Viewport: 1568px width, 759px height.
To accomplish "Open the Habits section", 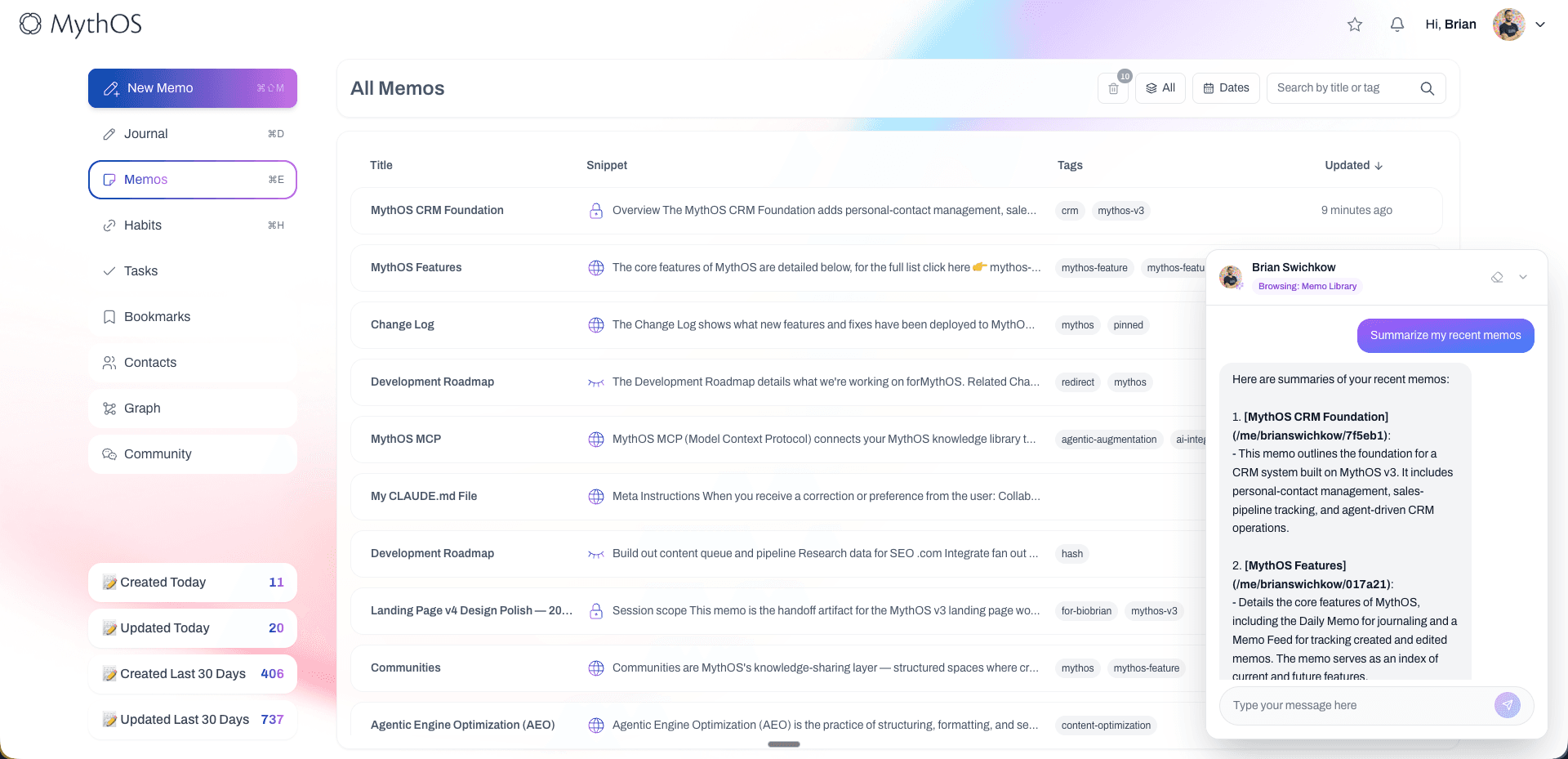I will click(144, 225).
